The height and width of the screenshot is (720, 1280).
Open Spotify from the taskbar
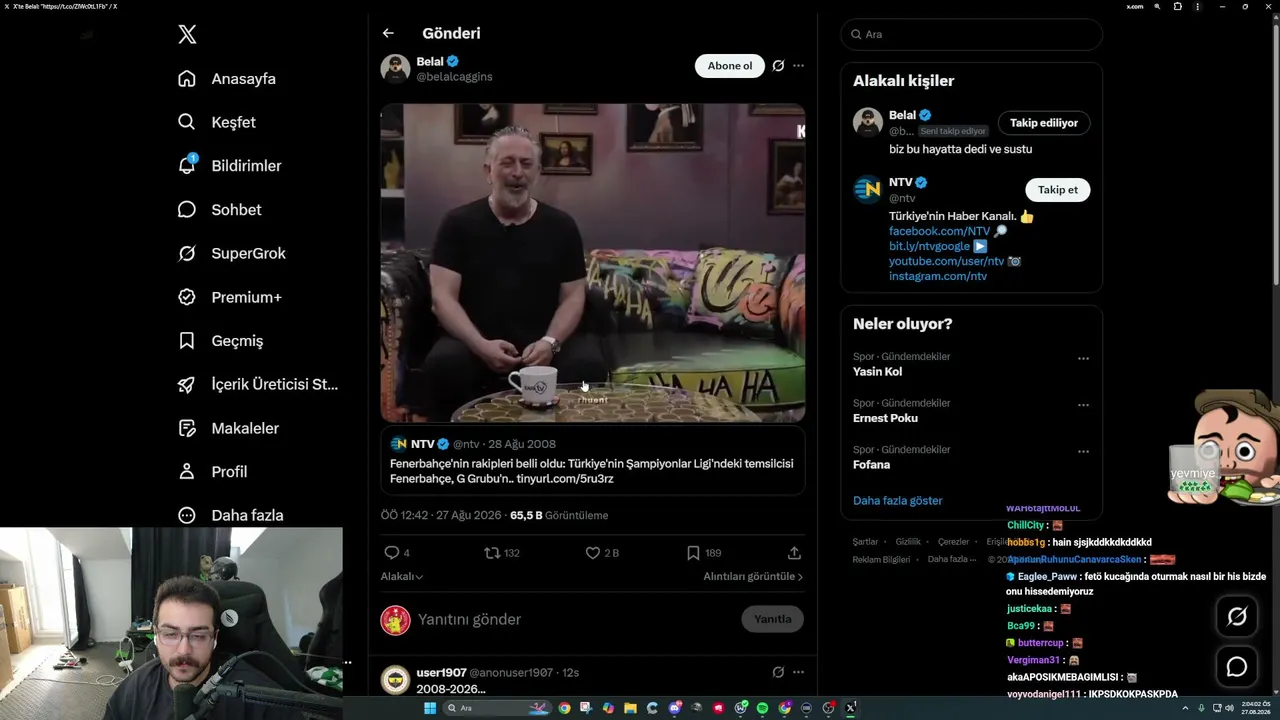(762, 708)
